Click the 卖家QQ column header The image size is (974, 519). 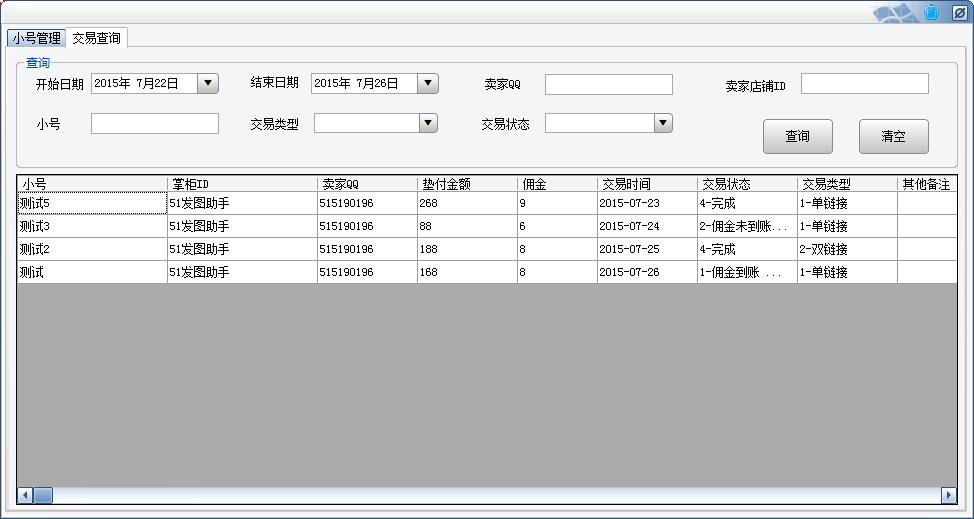click(x=367, y=184)
